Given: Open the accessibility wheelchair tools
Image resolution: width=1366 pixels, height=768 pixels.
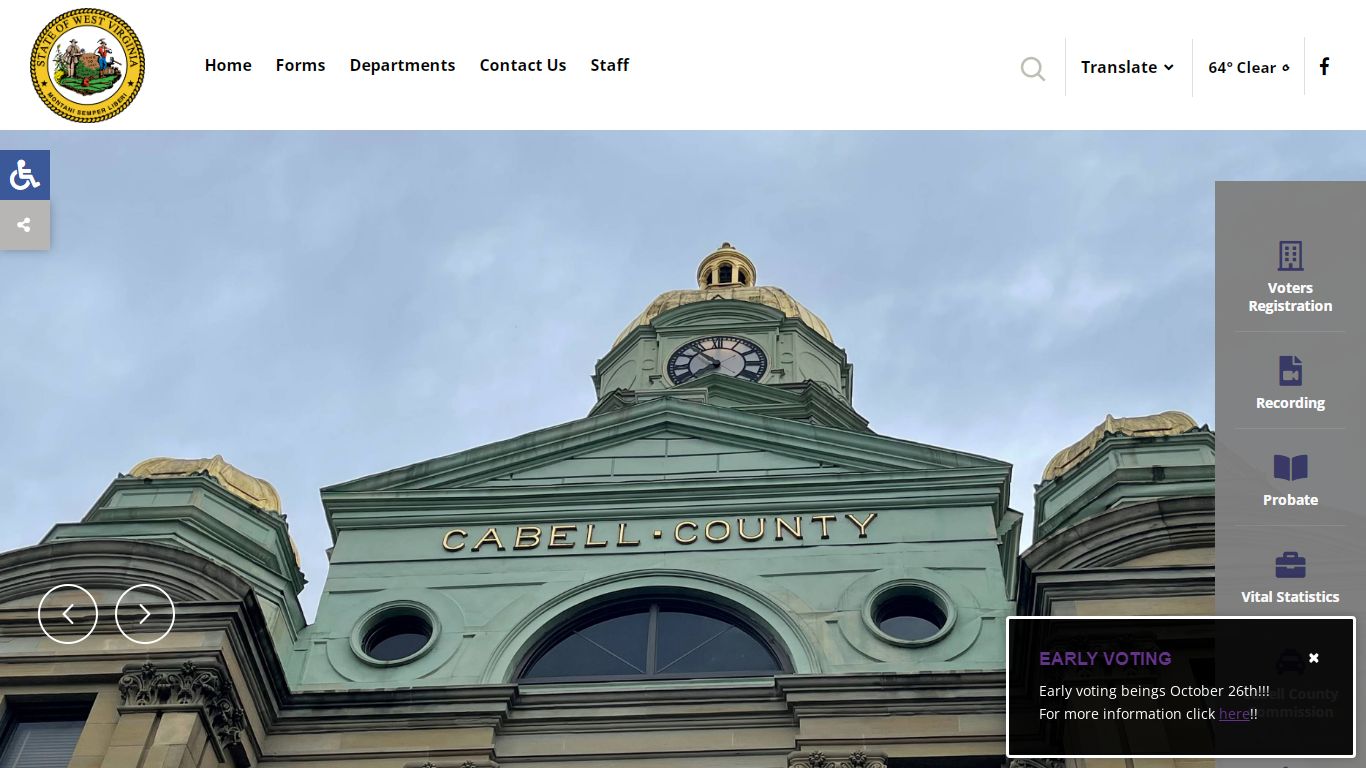Looking at the screenshot, I should tap(25, 175).
